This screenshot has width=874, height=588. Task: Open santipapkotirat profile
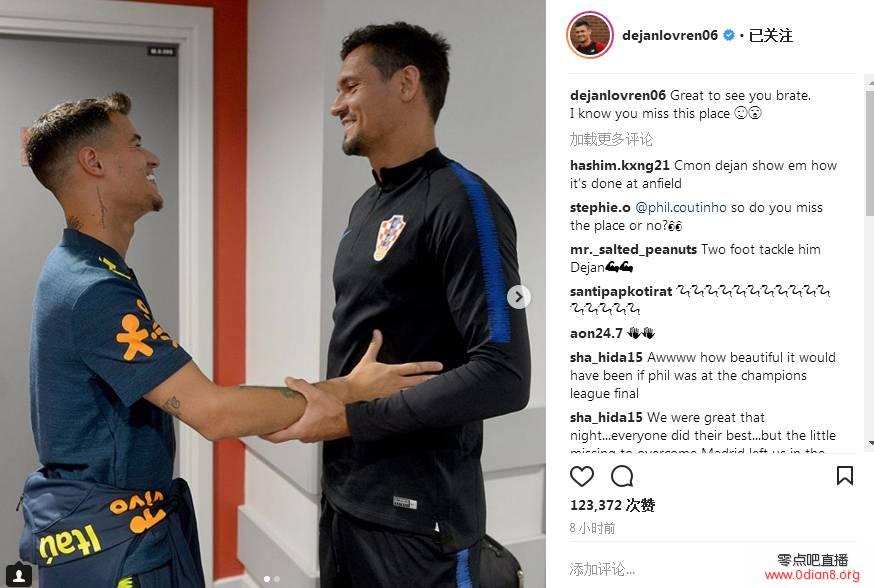620,291
